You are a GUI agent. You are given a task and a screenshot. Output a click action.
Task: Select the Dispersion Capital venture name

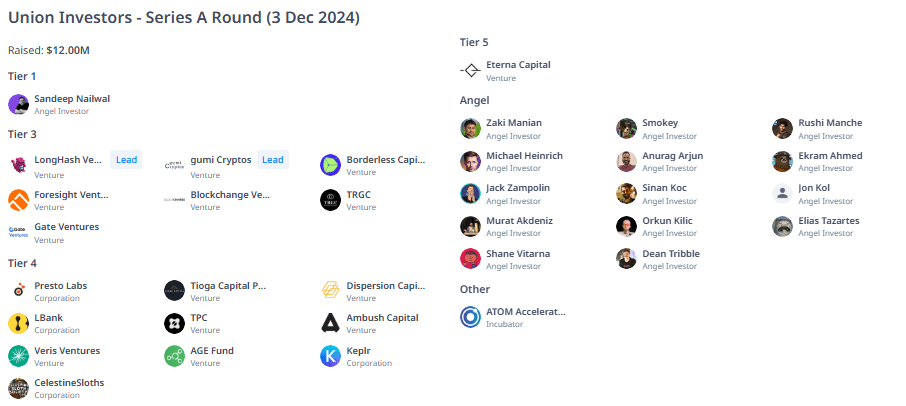[x=386, y=286]
